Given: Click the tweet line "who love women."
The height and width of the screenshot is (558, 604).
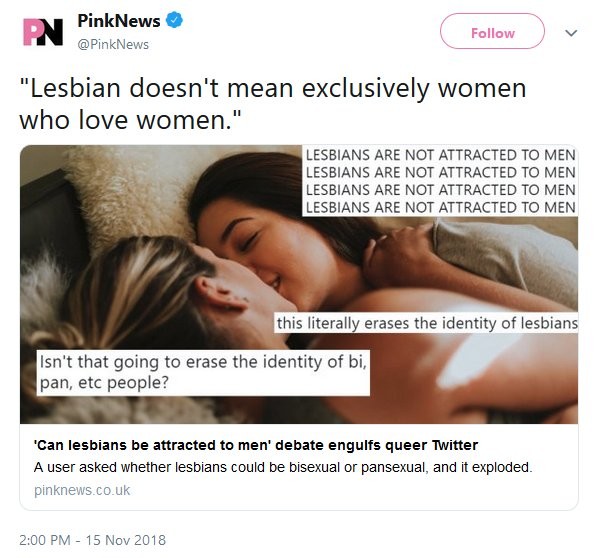Looking at the screenshot, I should click(130, 120).
